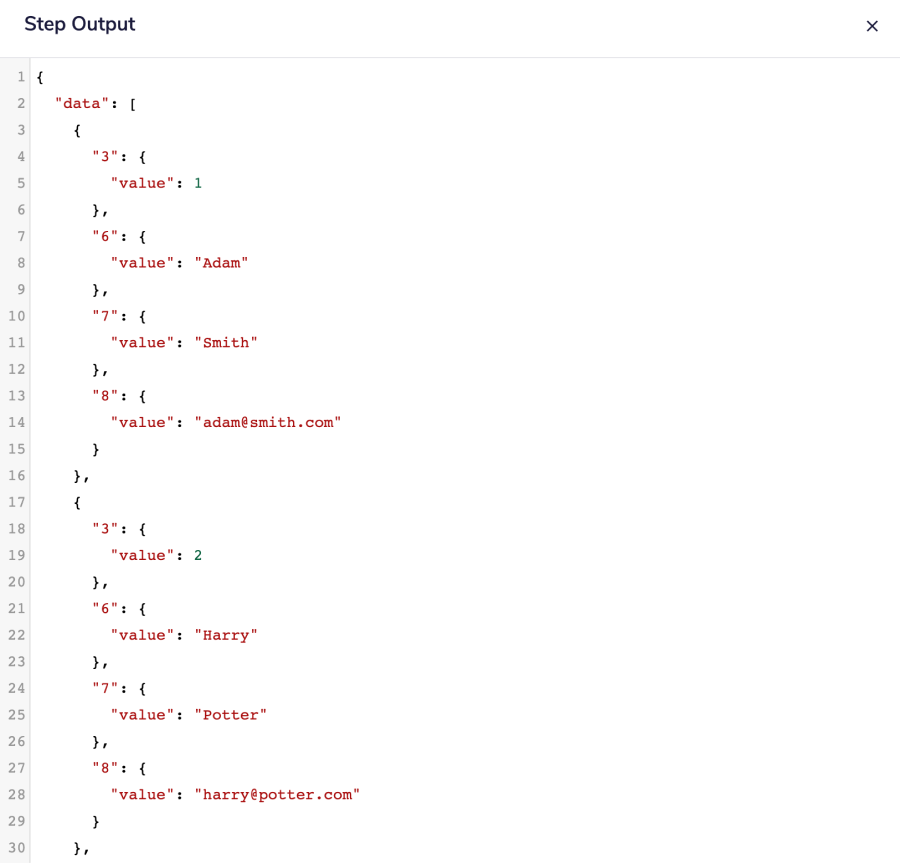900x863 pixels.
Task: Click the "3" key on line 4
Action: tap(105, 156)
